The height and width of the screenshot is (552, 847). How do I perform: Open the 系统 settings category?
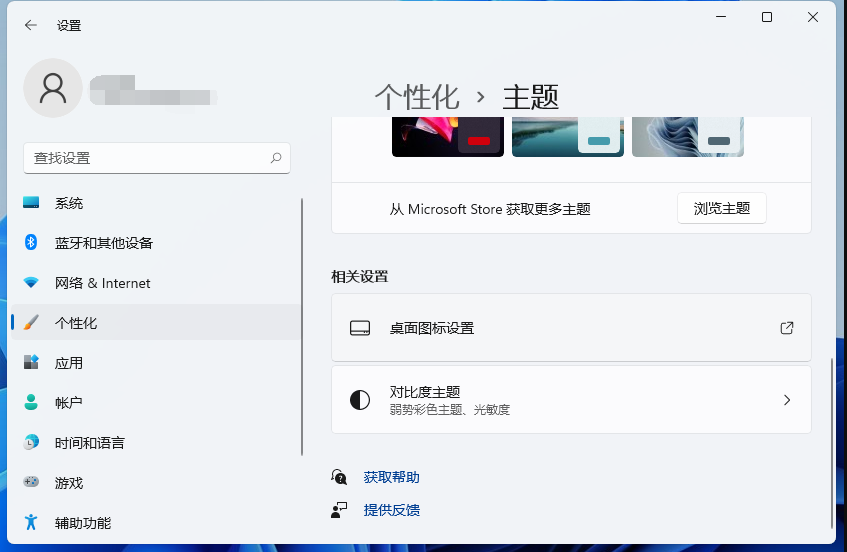click(x=156, y=203)
